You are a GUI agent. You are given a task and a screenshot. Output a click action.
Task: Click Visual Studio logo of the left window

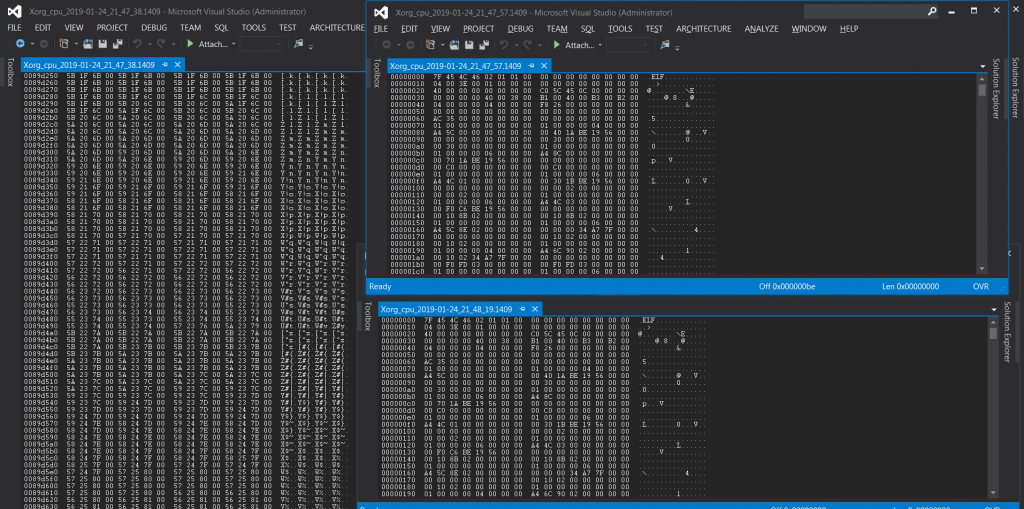pos(14,12)
